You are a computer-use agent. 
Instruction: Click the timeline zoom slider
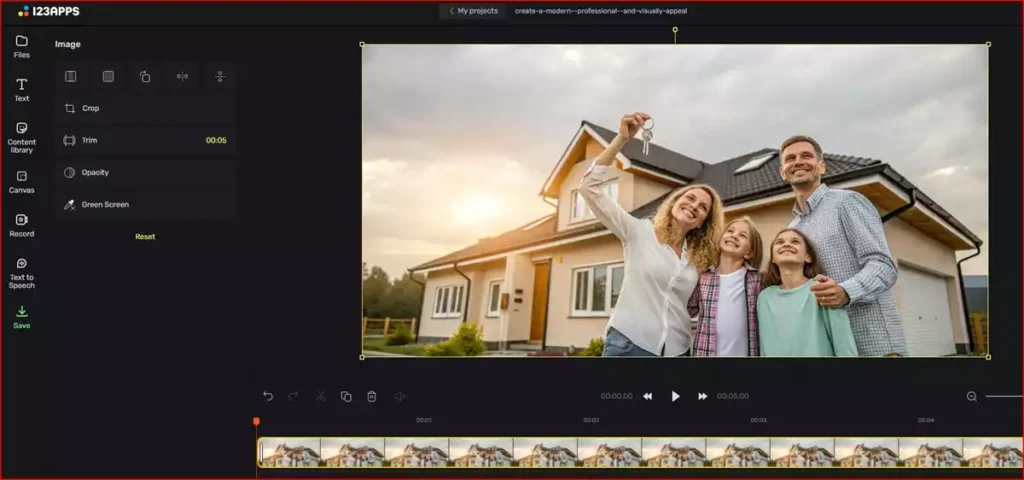[1004, 396]
